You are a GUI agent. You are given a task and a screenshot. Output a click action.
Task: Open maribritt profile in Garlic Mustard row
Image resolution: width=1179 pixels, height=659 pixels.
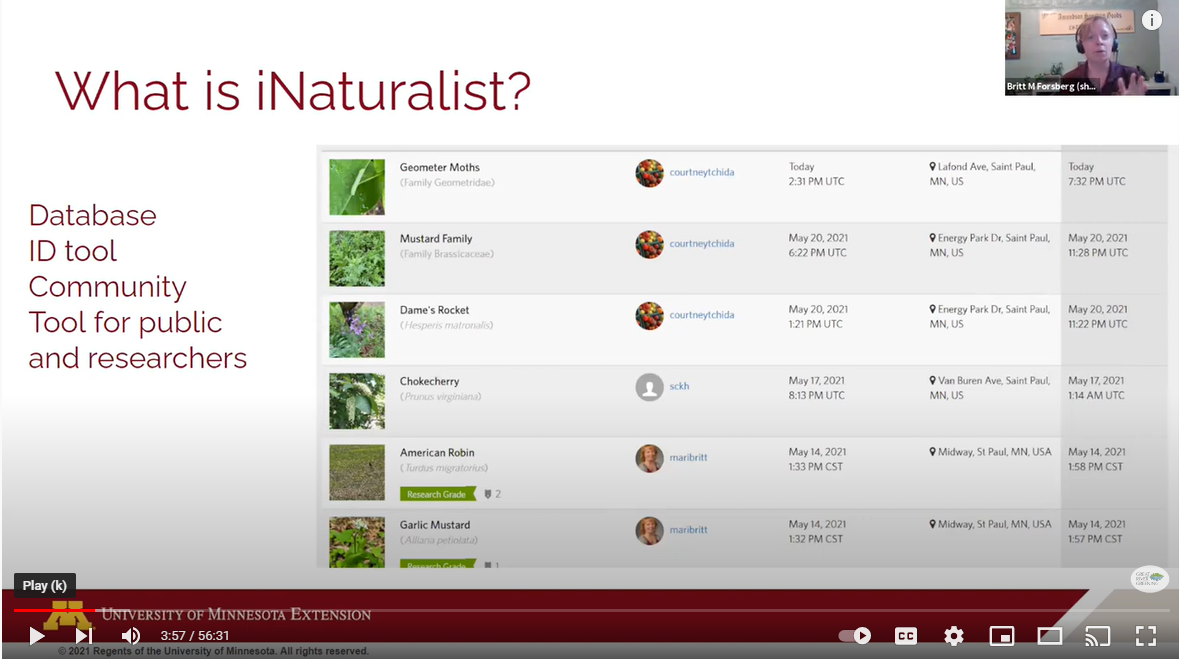(x=688, y=530)
